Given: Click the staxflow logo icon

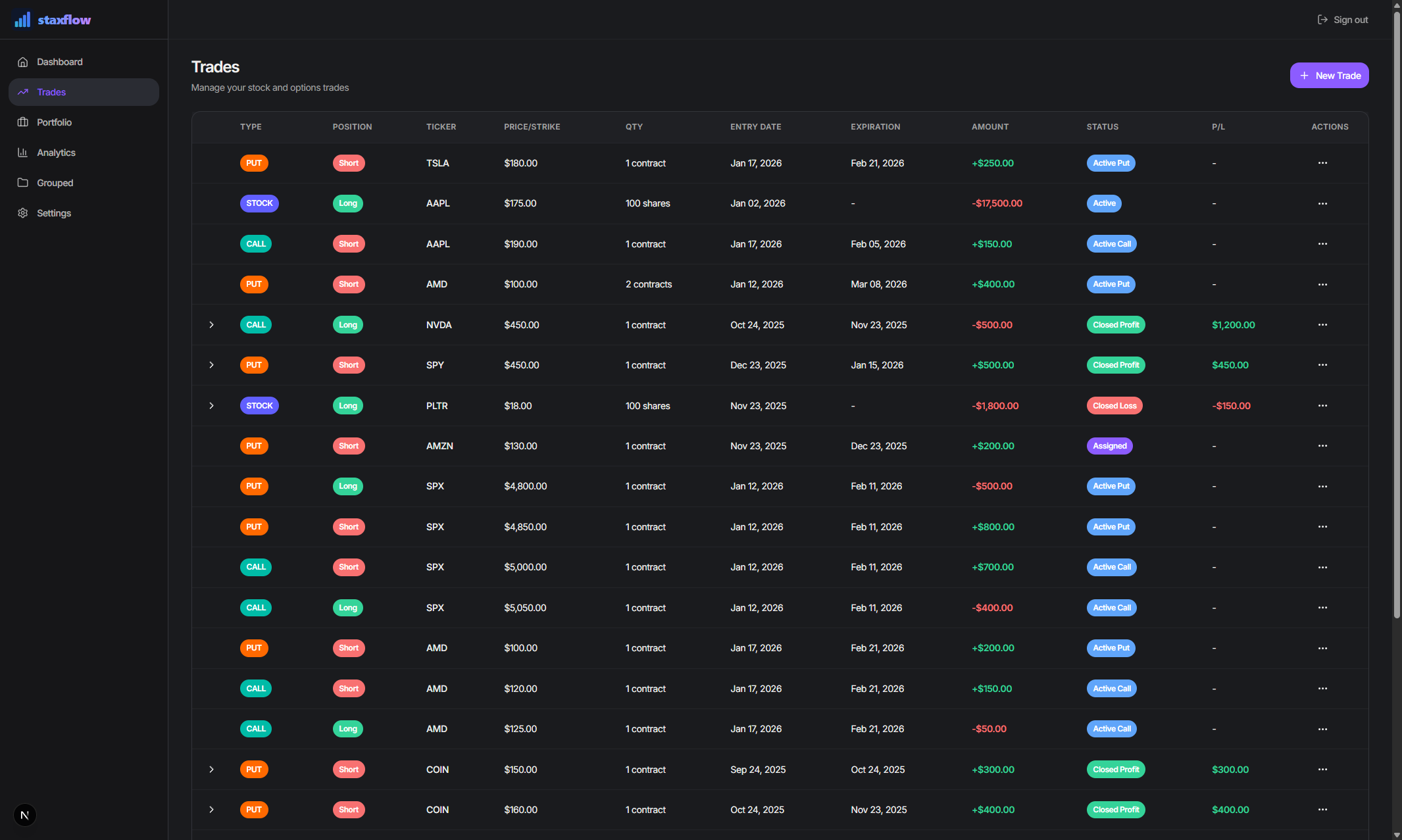Looking at the screenshot, I should pos(22,20).
